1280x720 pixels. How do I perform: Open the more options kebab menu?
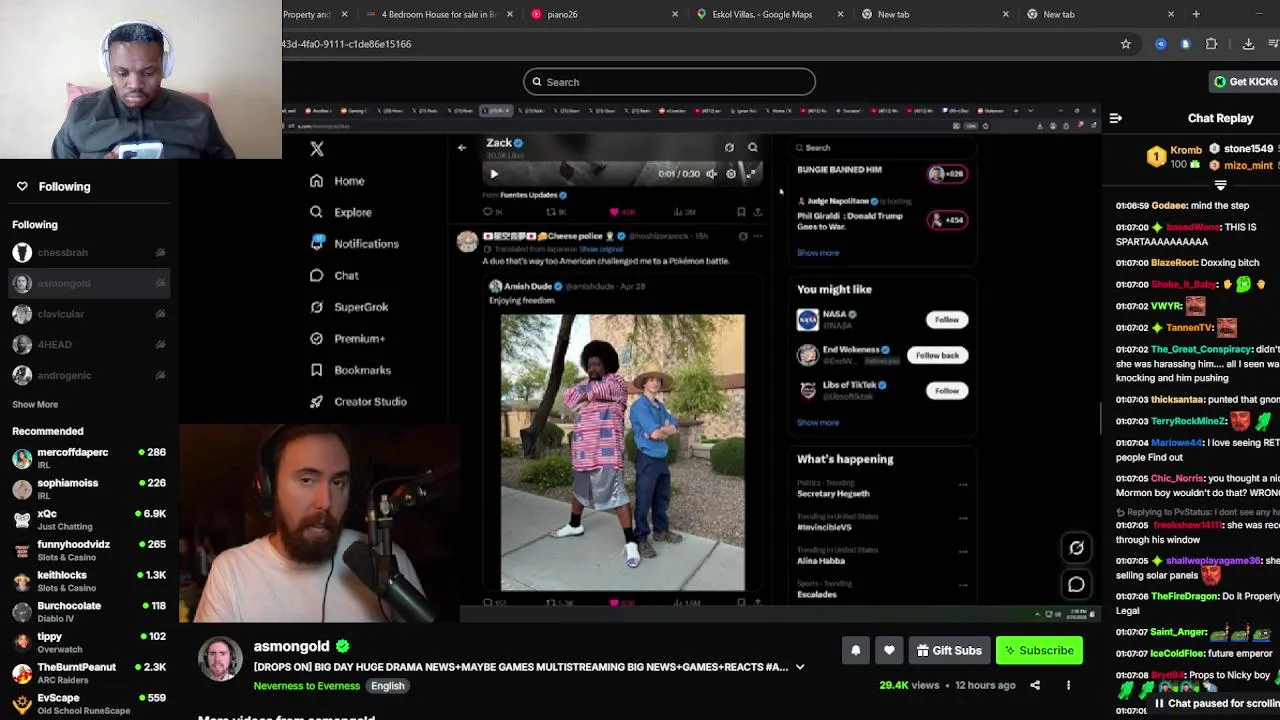1068,685
